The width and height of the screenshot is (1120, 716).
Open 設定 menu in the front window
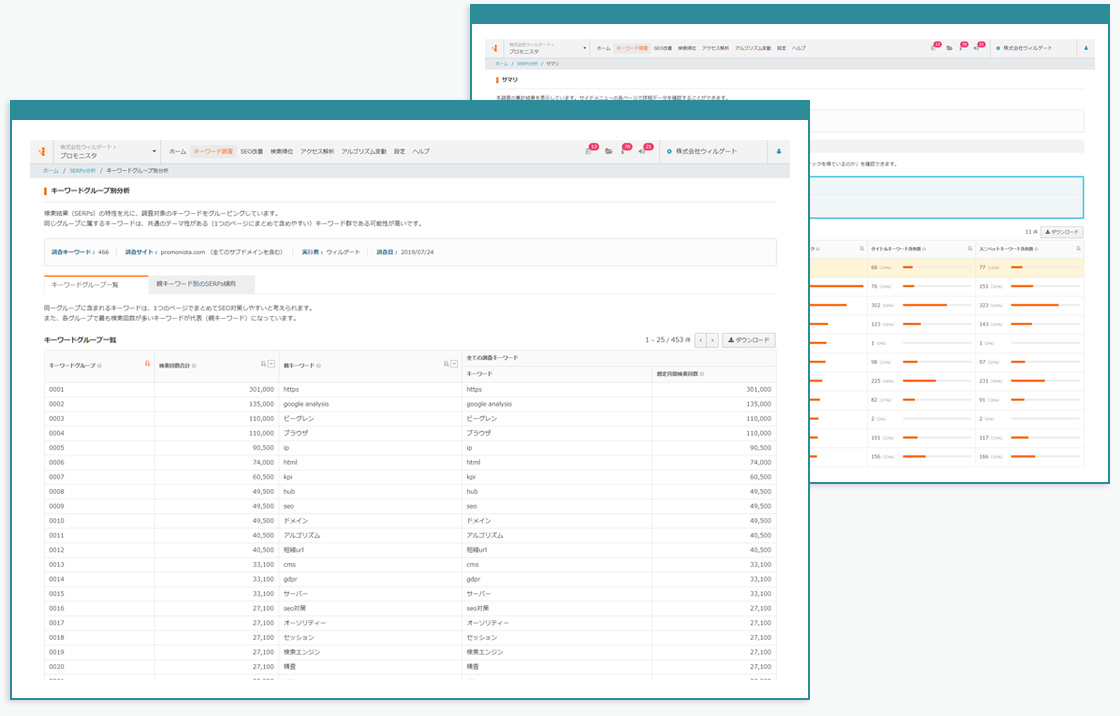tap(399, 151)
